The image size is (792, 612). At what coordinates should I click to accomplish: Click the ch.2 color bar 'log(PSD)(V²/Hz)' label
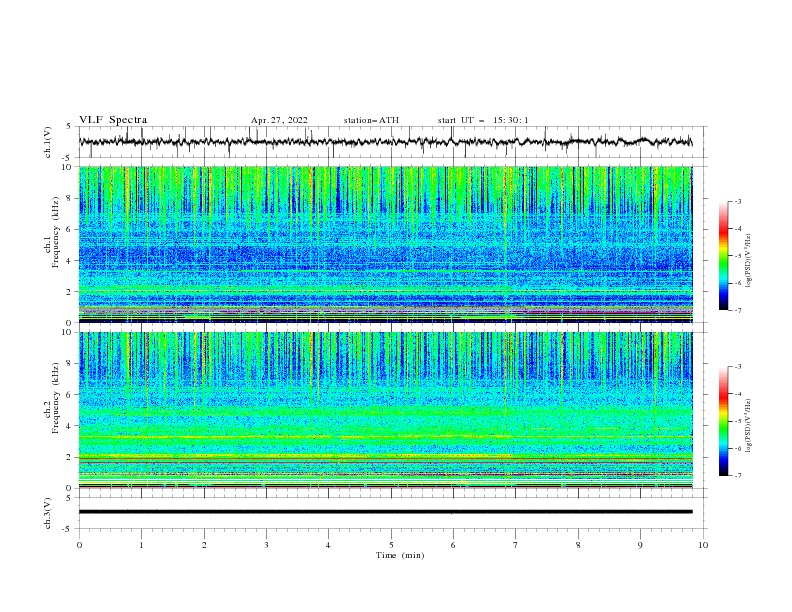[x=748, y=426]
